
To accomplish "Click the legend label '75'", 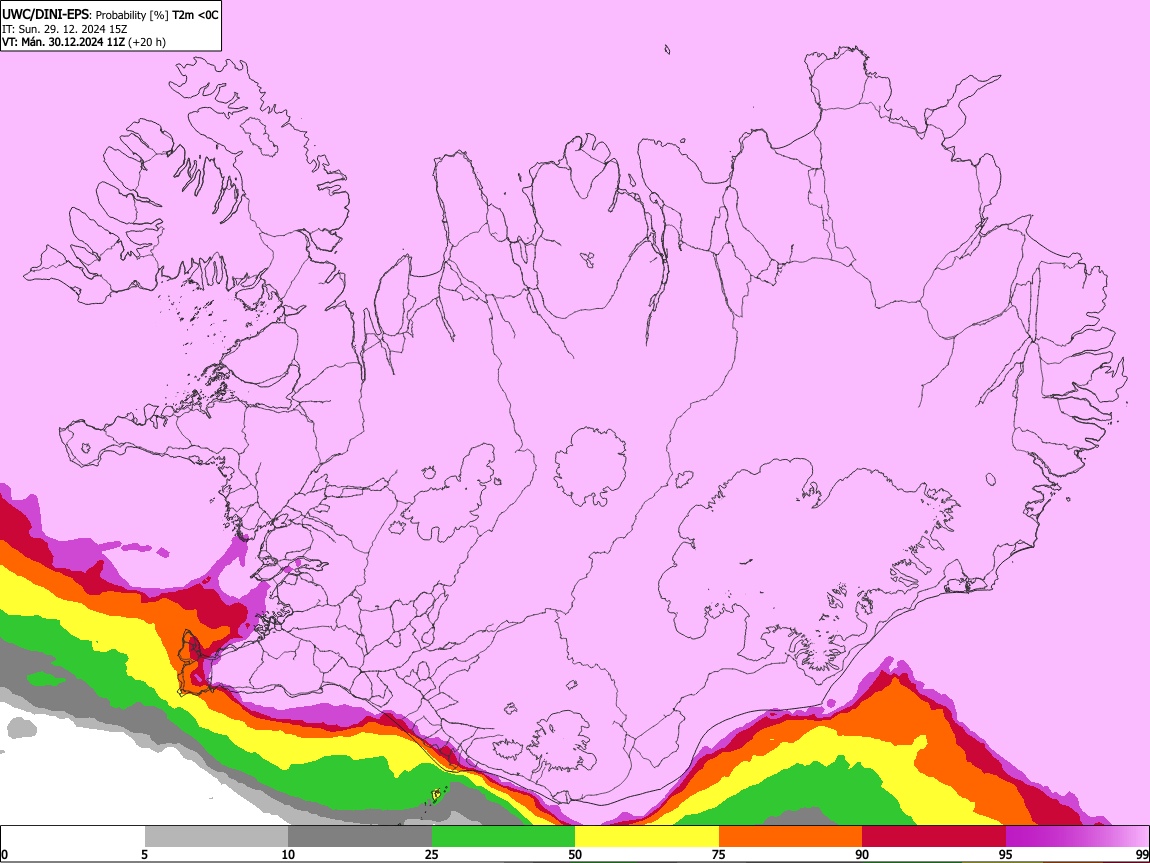I will coord(719,855).
